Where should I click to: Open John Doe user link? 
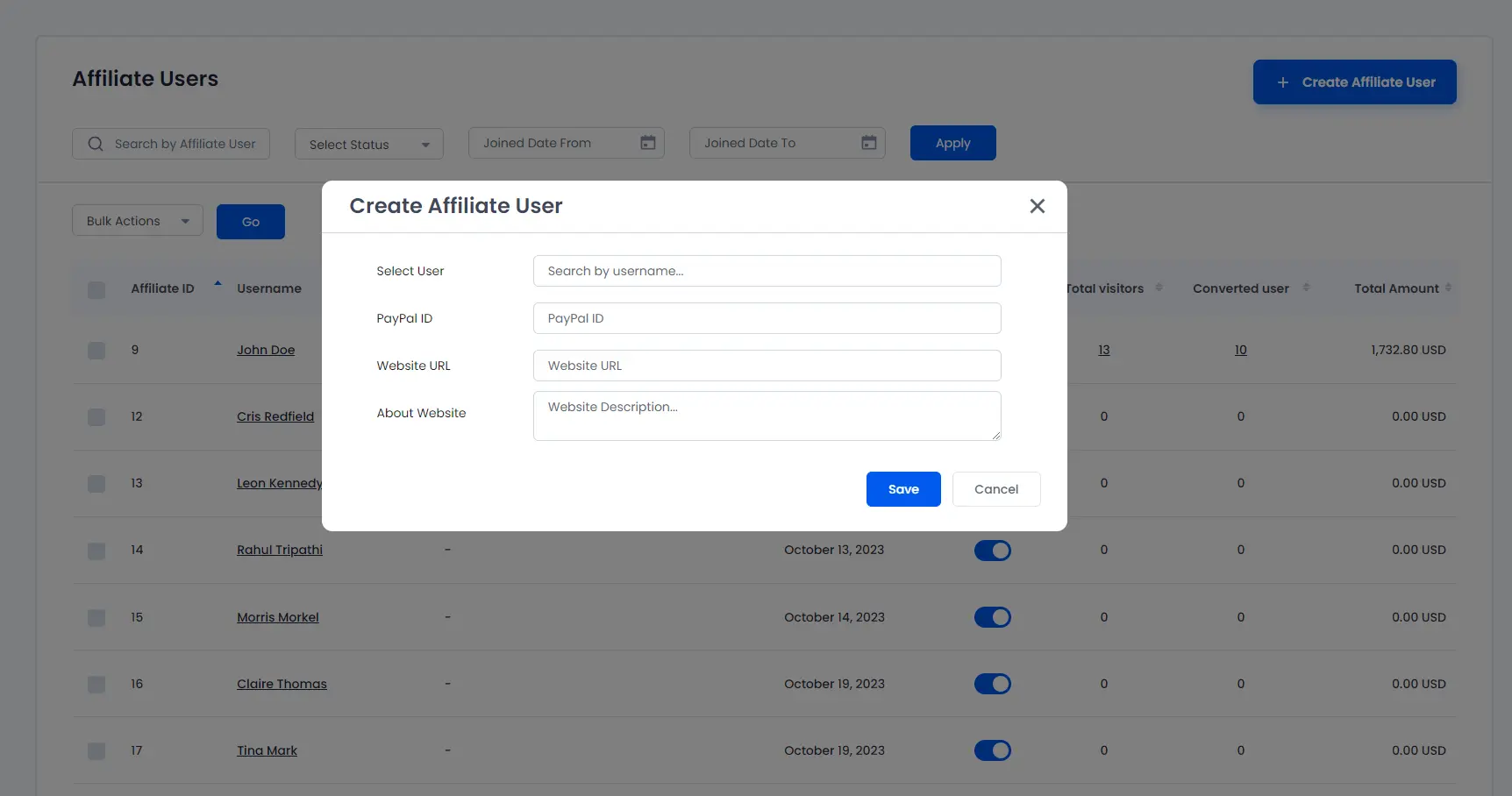266,350
